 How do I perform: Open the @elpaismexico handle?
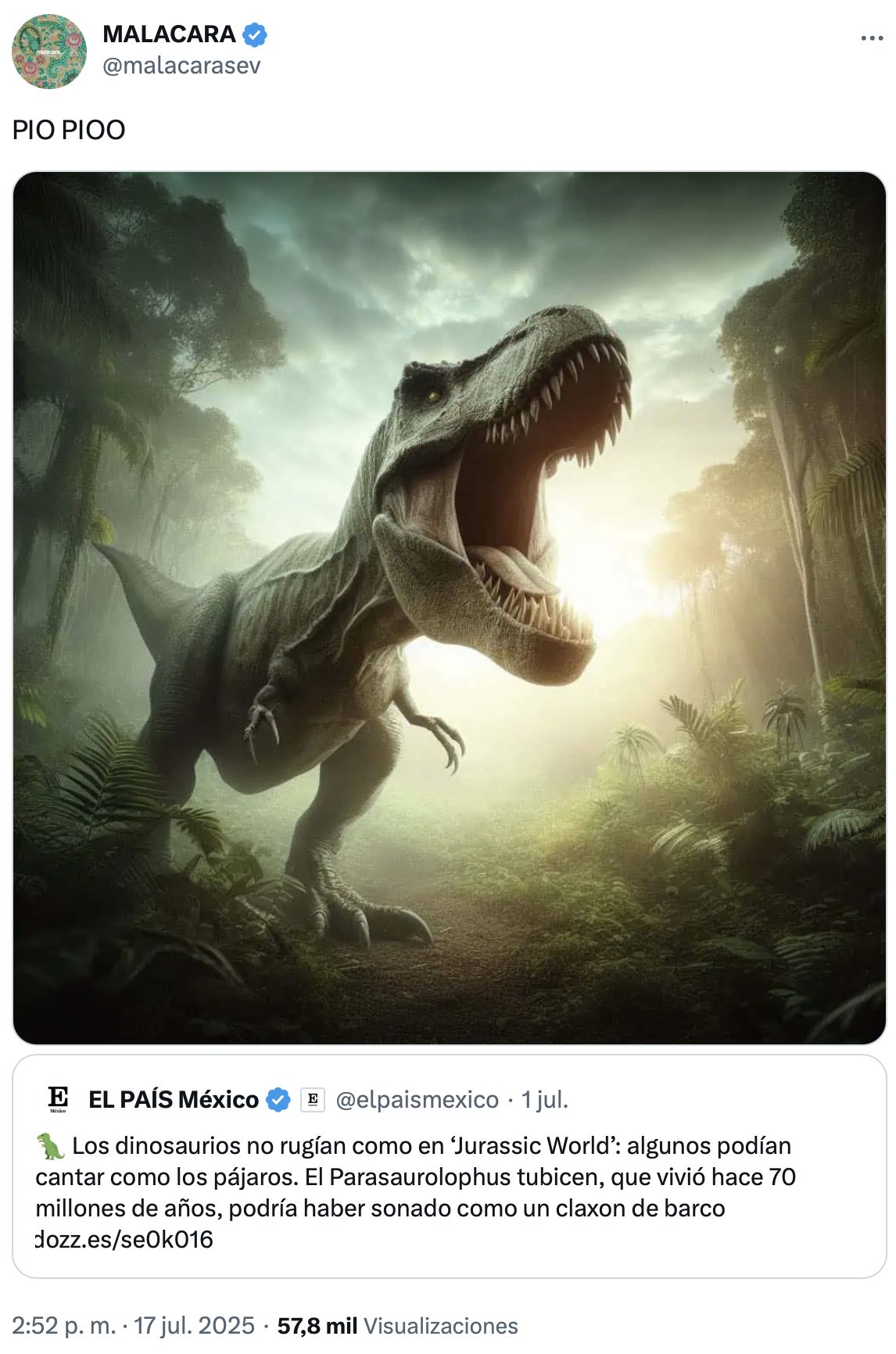point(417,1100)
